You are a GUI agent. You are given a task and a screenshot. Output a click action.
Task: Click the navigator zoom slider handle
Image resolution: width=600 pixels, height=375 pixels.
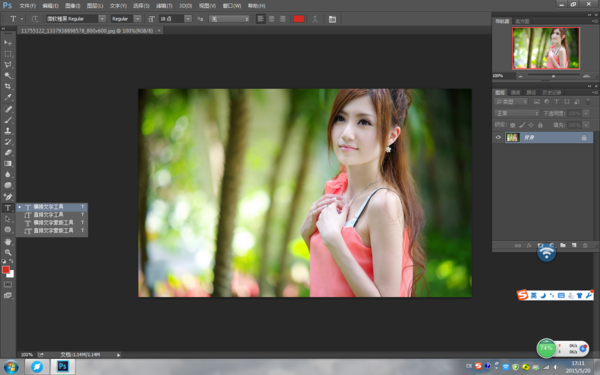[x=553, y=76]
